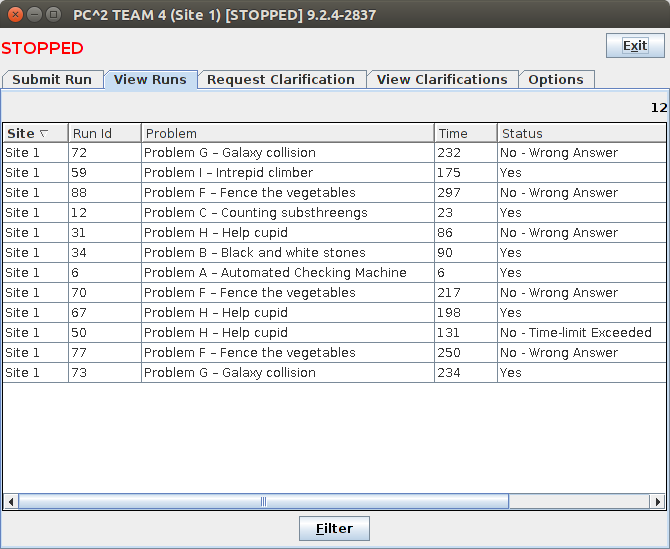Open the Options tab
670x549 pixels.
556,80
